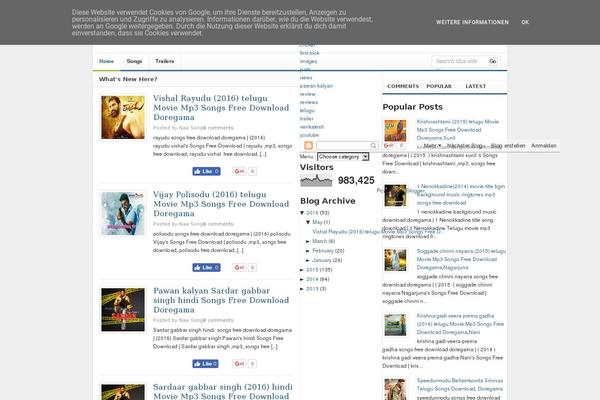Open the Vishal Rayudu archive entry under May
This screenshot has height=400, width=600.
[x=376, y=232]
